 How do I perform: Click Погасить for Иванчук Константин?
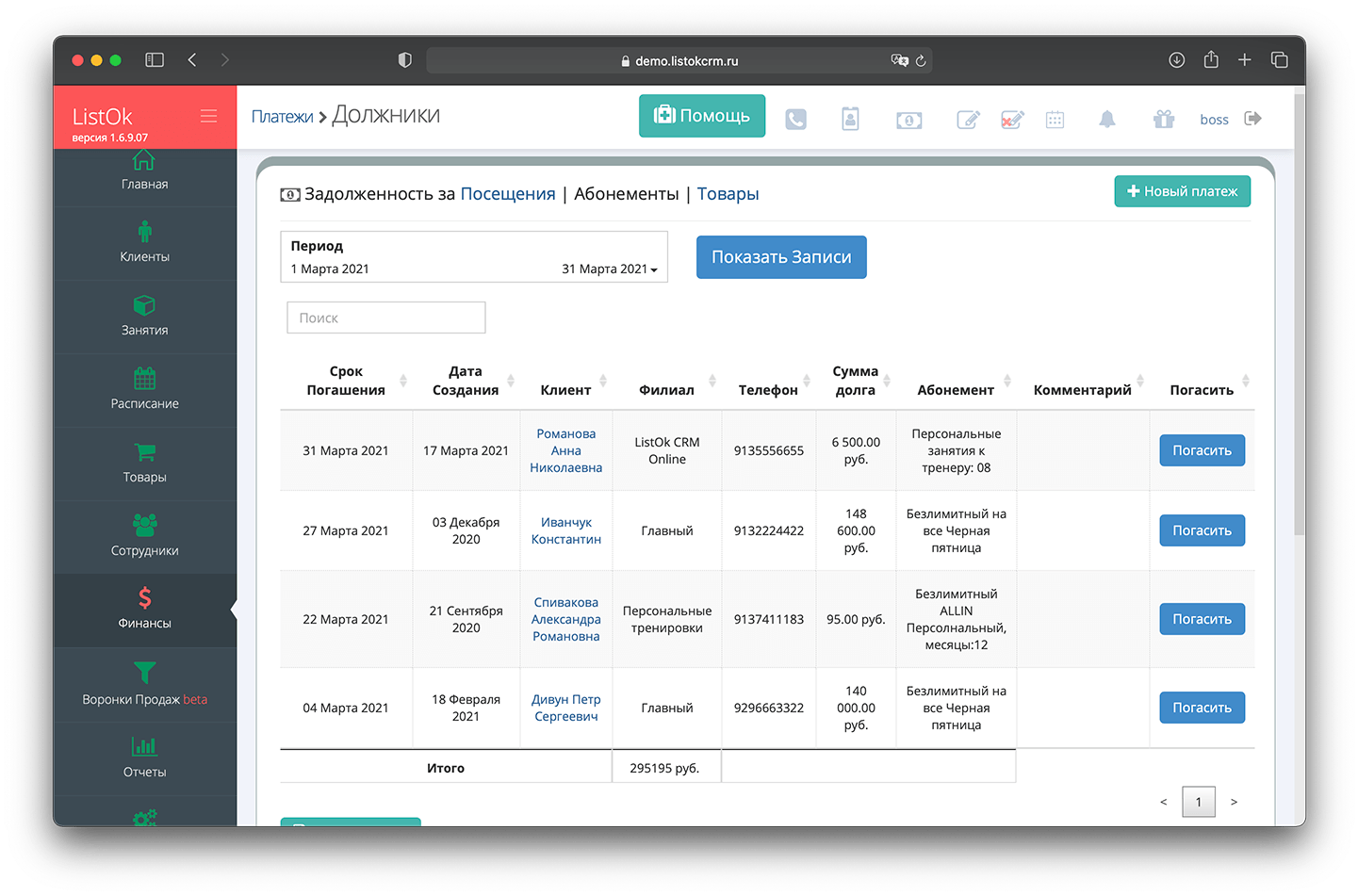(x=1202, y=530)
